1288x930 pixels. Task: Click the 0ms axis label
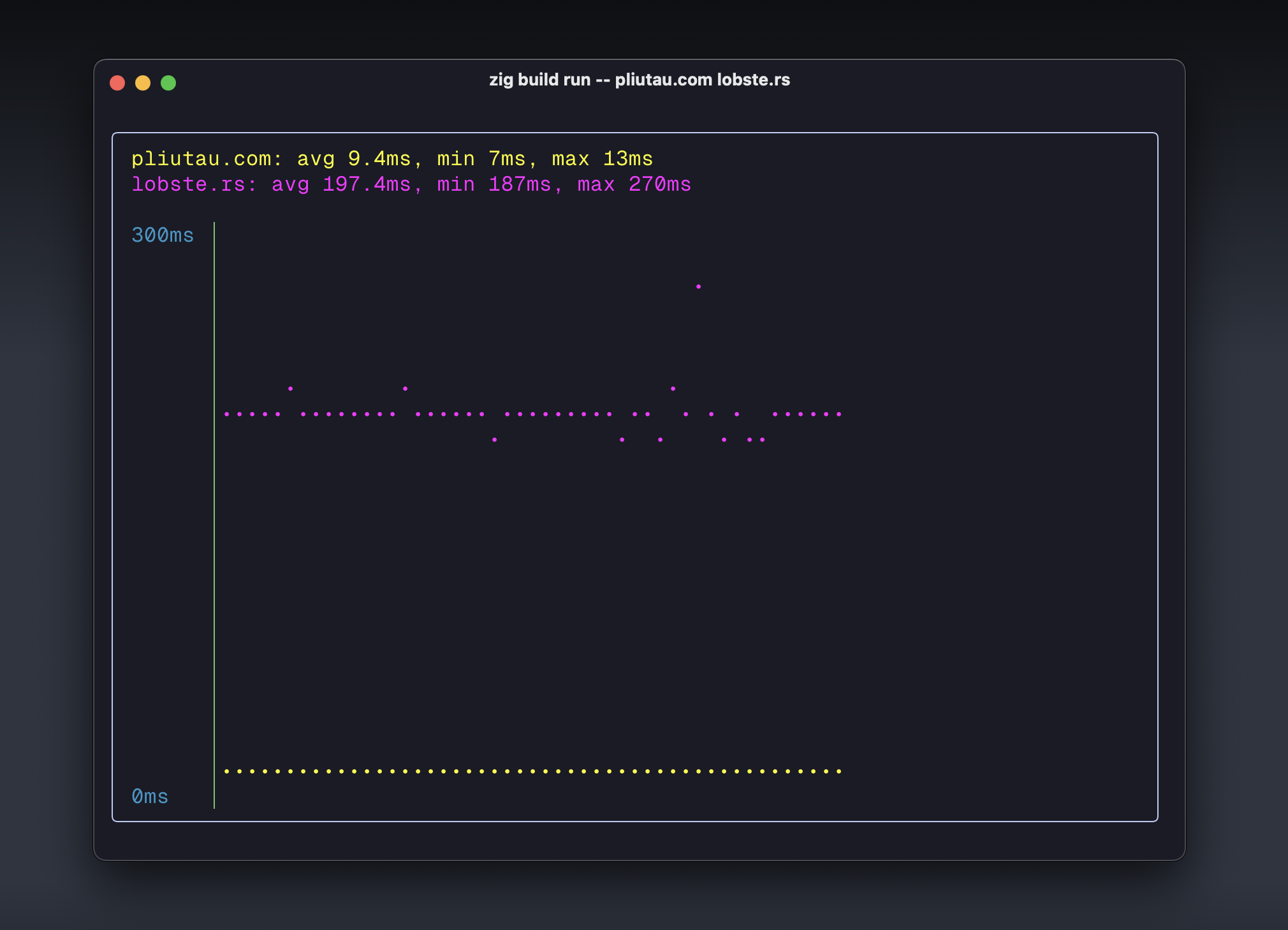tap(150, 797)
